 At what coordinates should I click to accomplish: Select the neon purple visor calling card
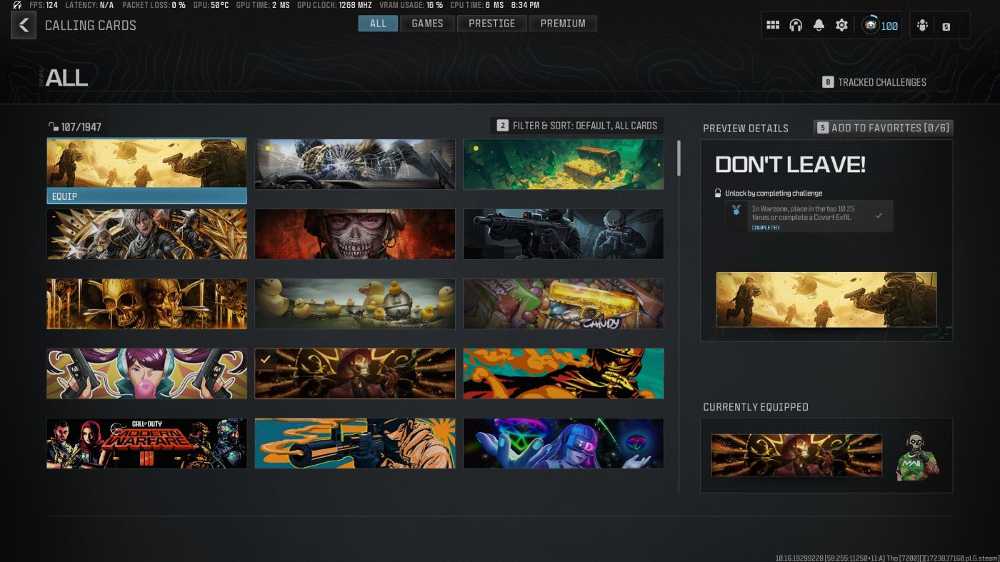[x=564, y=443]
